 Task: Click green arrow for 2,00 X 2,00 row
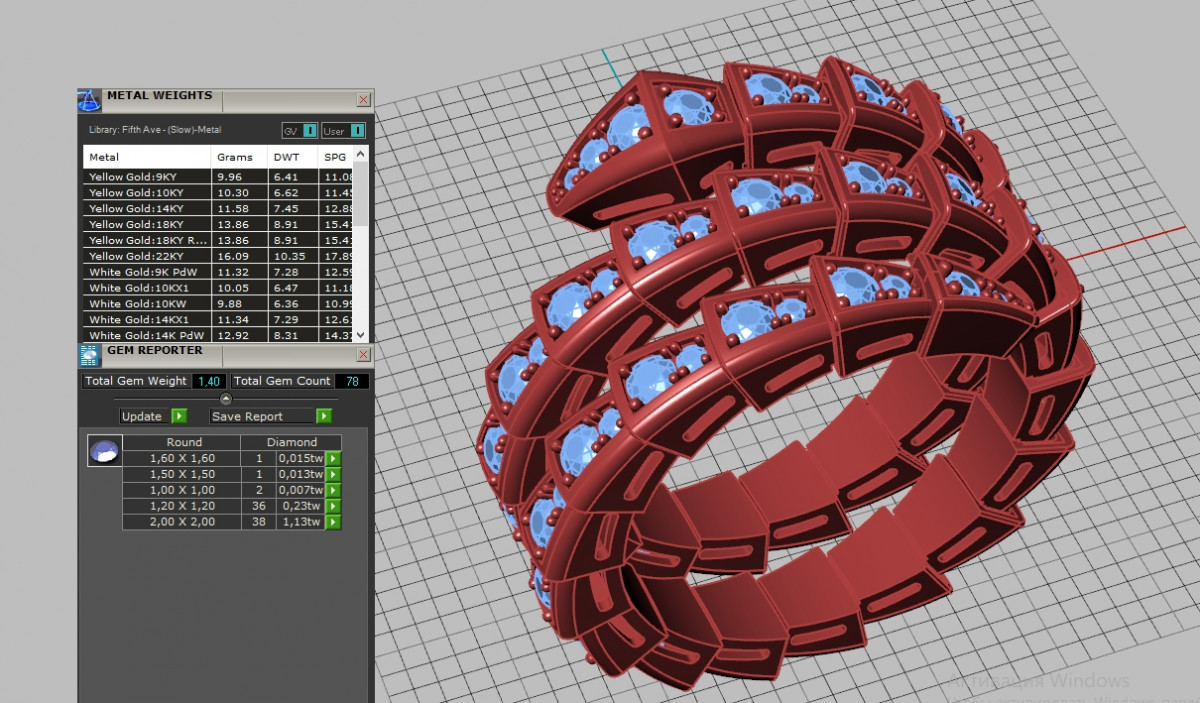333,522
